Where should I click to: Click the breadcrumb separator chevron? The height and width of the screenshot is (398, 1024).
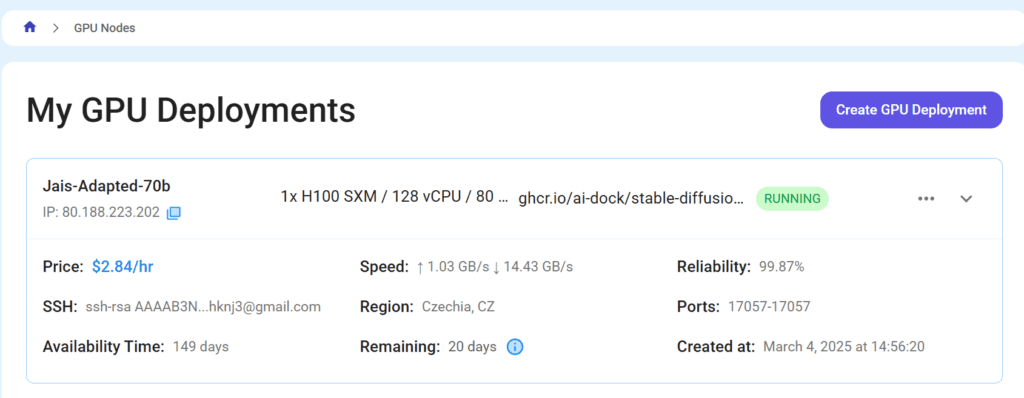tap(56, 28)
